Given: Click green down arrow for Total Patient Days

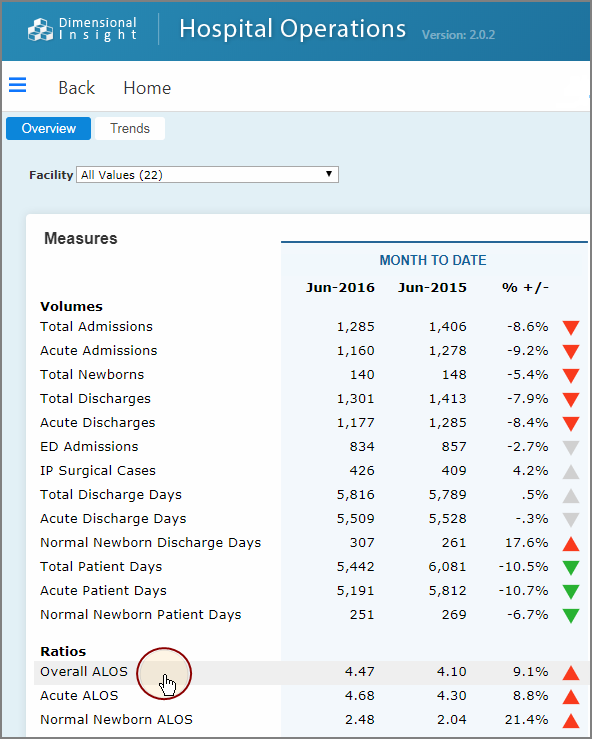Looking at the screenshot, I should tap(571, 567).
